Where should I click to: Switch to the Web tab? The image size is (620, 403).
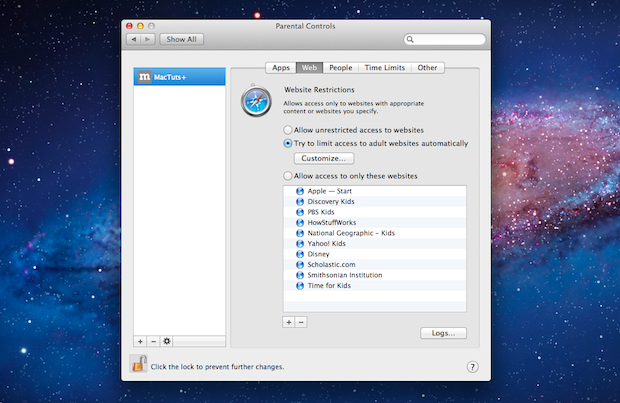[309, 68]
